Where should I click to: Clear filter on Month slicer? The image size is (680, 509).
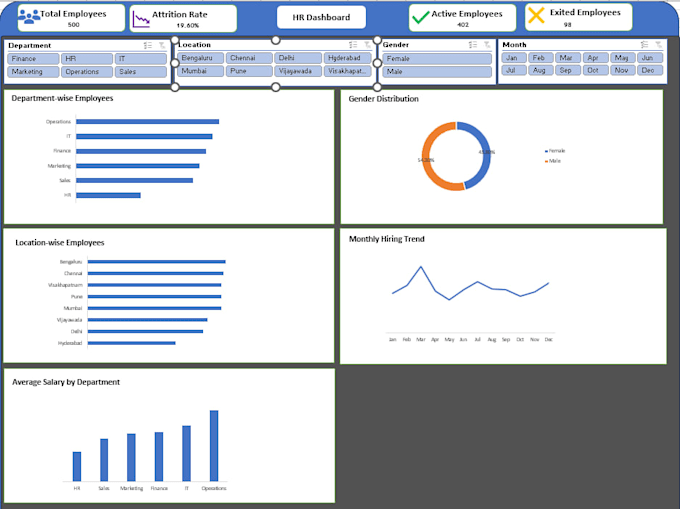click(x=659, y=45)
